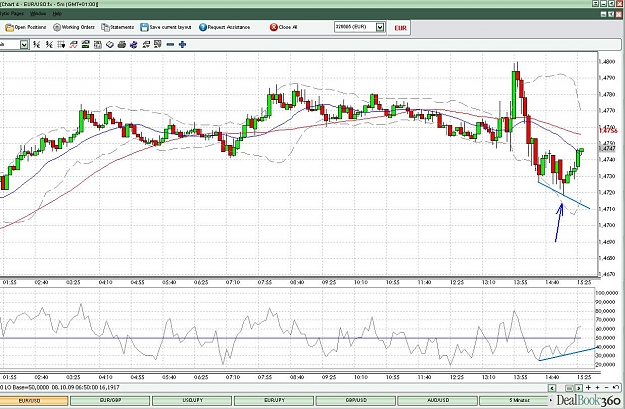Open the Help menu
Viewport: 625px width, 409px height.
pos(57,14)
